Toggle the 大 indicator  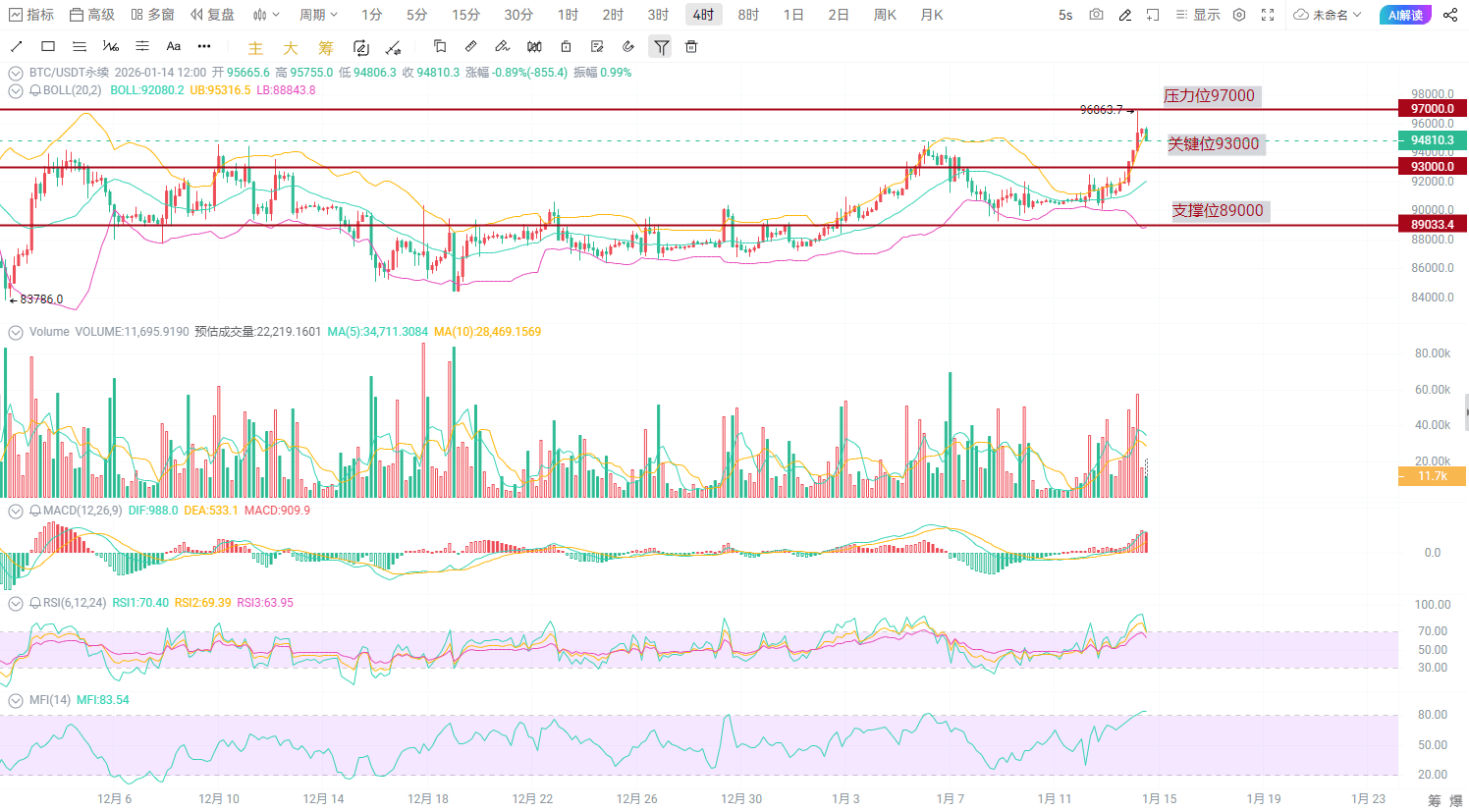pos(291,47)
